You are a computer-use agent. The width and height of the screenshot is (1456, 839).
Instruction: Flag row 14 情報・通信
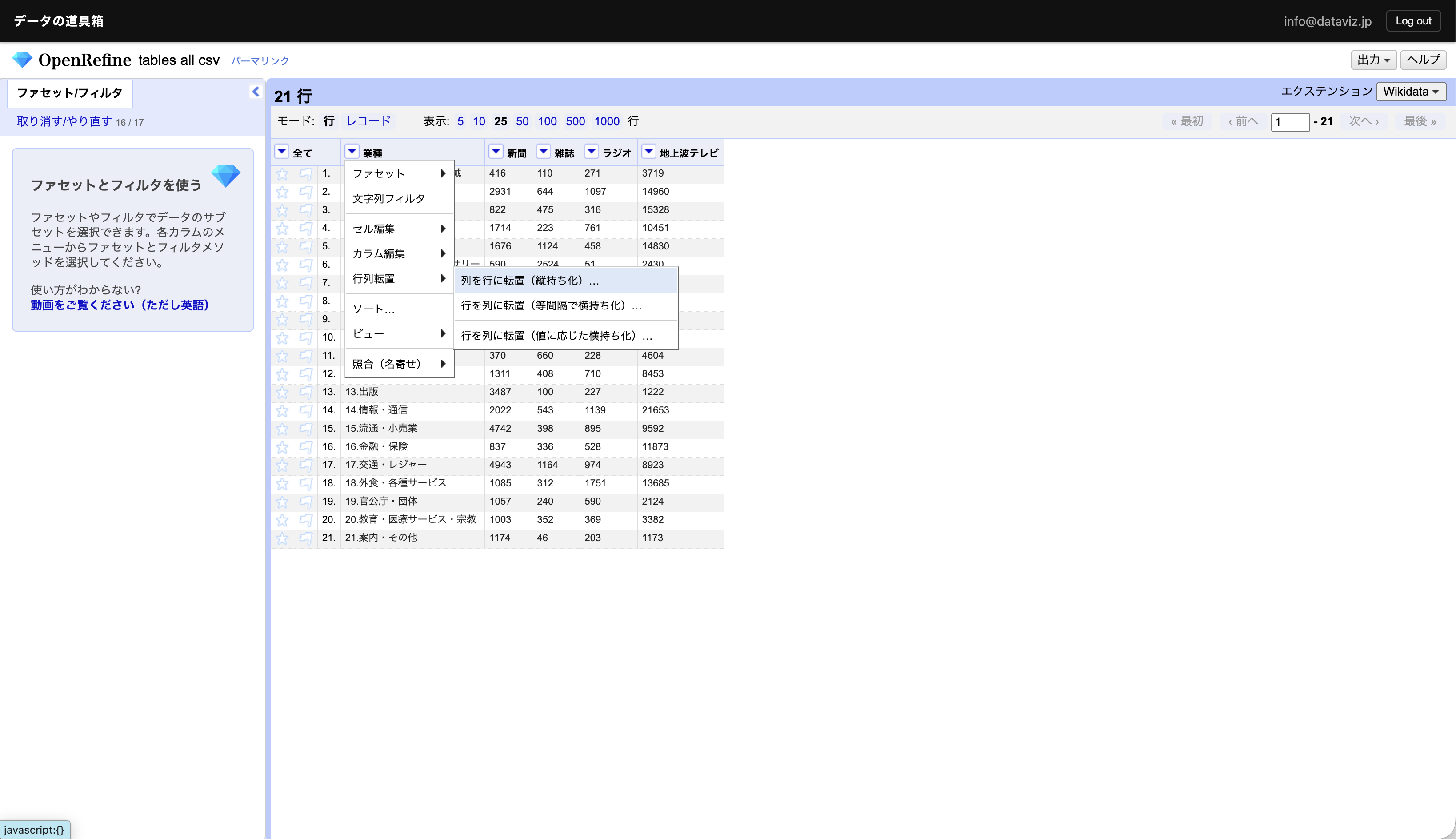(306, 411)
